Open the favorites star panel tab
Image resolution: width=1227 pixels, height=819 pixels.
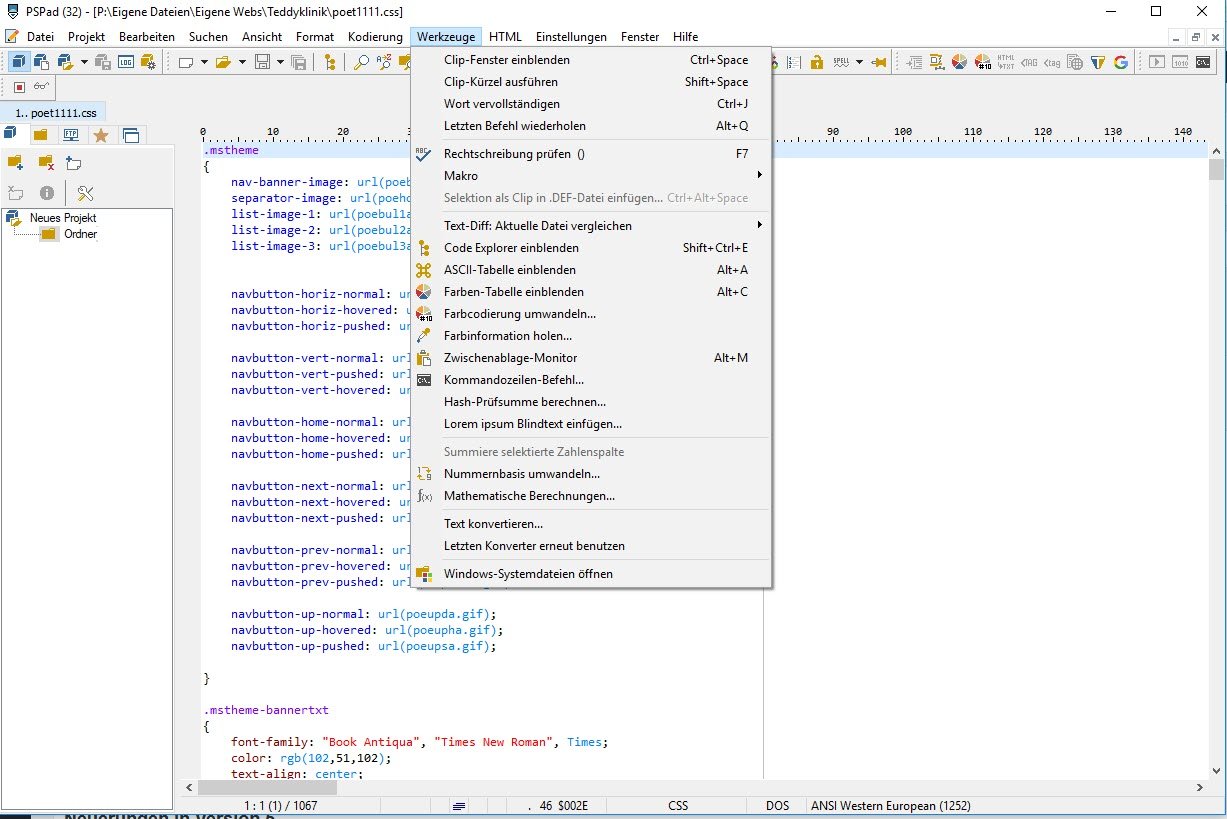(100, 135)
